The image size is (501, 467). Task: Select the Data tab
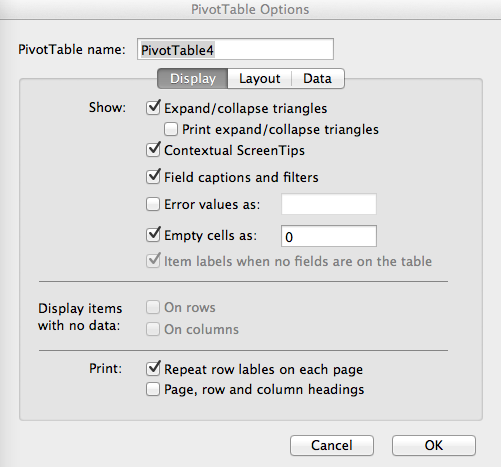click(x=318, y=79)
